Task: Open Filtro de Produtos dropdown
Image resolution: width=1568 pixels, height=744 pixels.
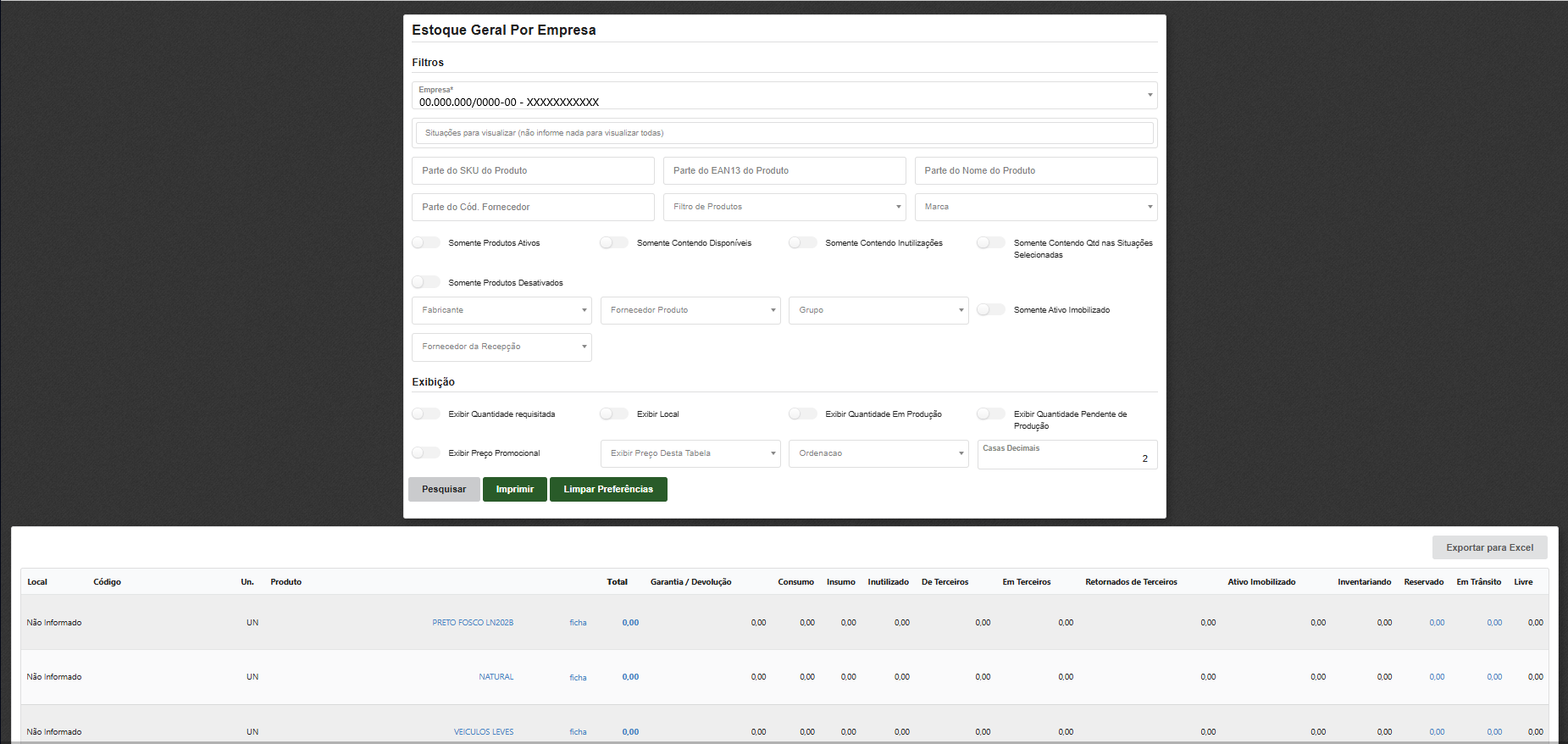Action: pyautogui.click(x=784, y=207)
